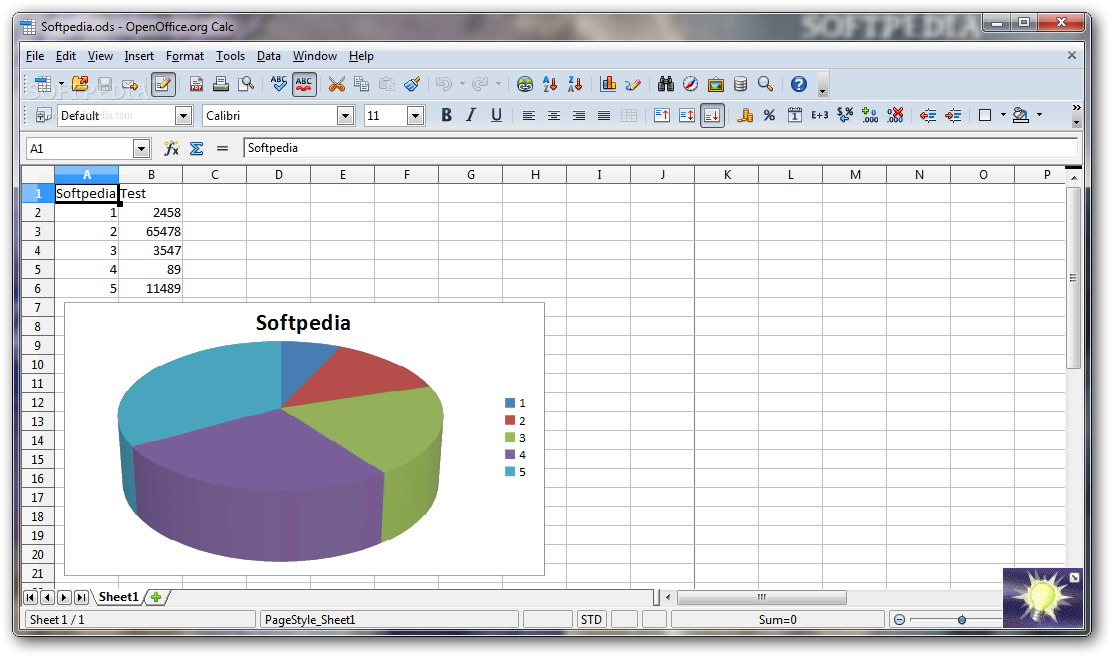Click the Function equals icon

tap(222, 148)
